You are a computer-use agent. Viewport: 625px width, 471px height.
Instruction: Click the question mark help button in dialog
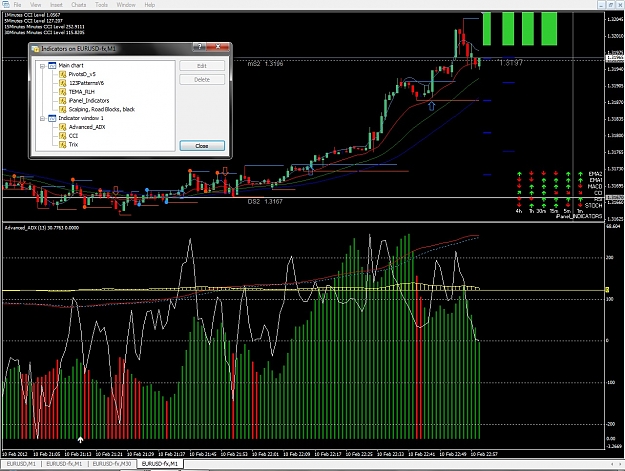tap(199, 47)
